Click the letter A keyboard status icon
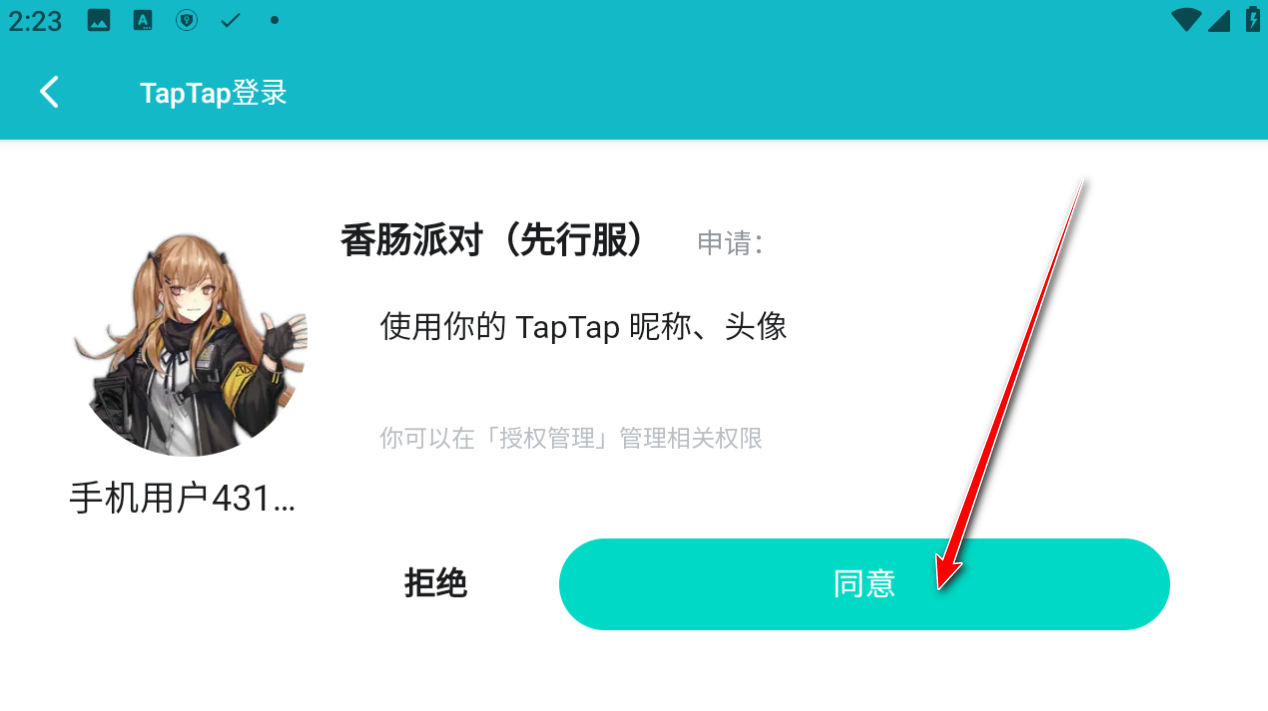 [x=143, y=20]
